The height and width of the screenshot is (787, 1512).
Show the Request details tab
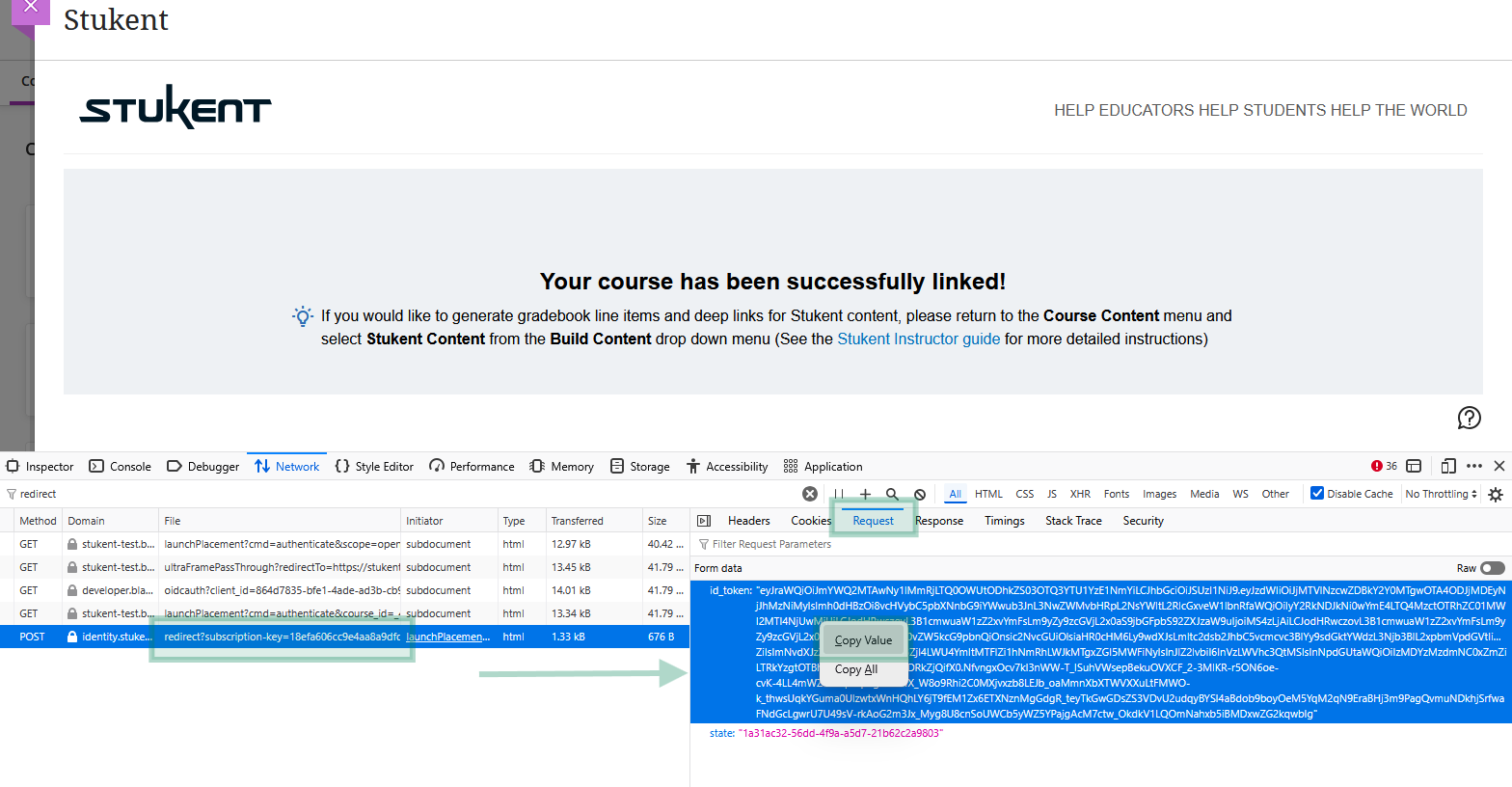pyautogui.click(x=874, y=521)
